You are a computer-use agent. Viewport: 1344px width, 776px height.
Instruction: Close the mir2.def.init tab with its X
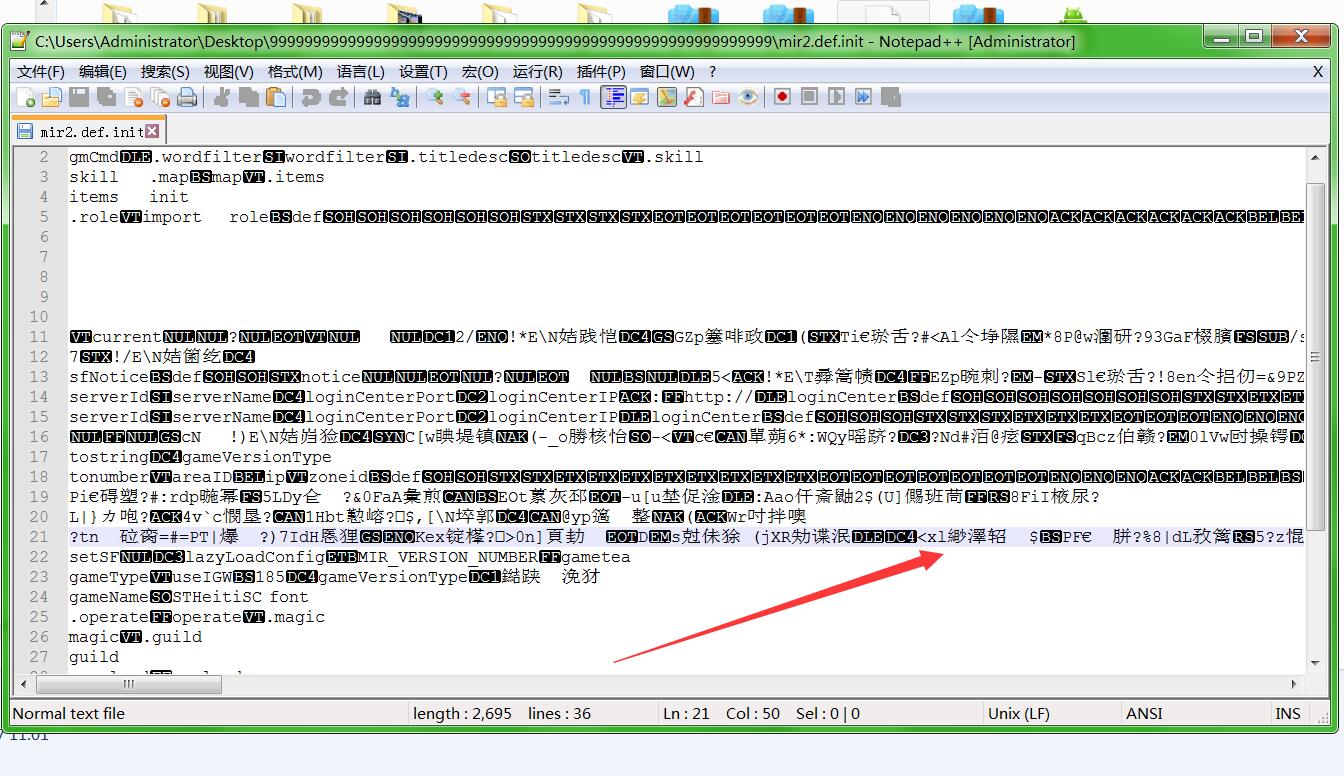[152, 131]
